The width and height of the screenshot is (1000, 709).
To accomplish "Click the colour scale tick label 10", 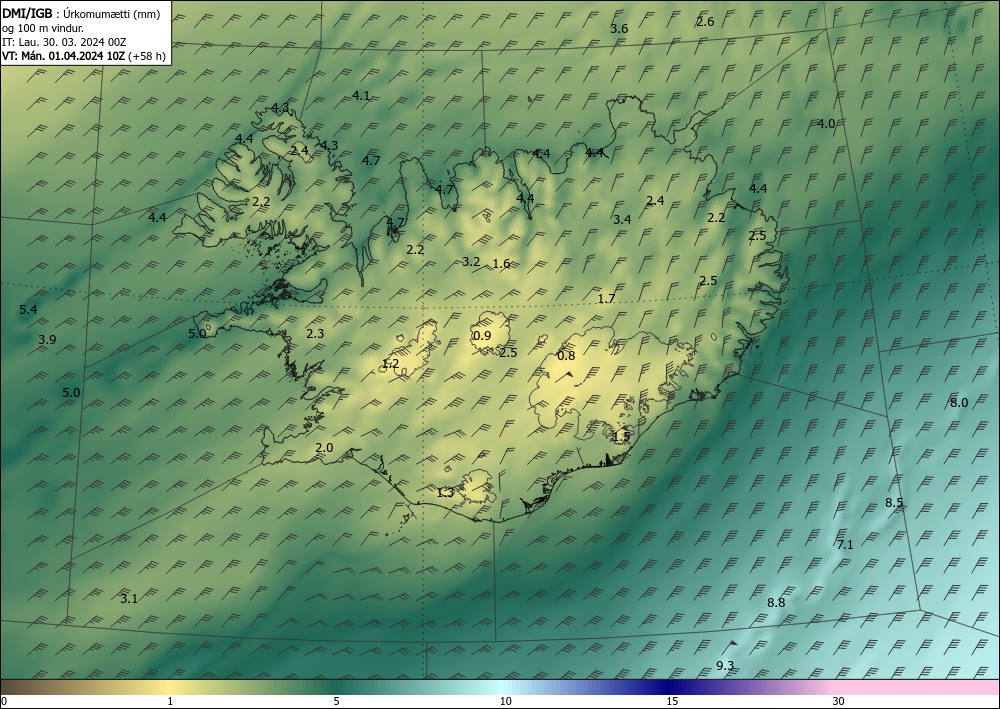I will click(505, 702).
